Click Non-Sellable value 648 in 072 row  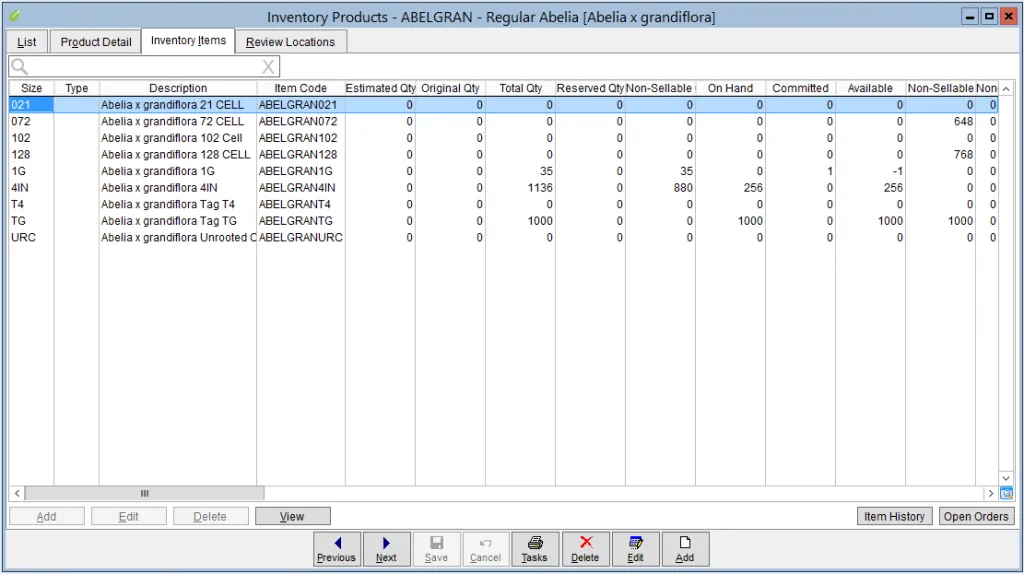click(963, 121)
